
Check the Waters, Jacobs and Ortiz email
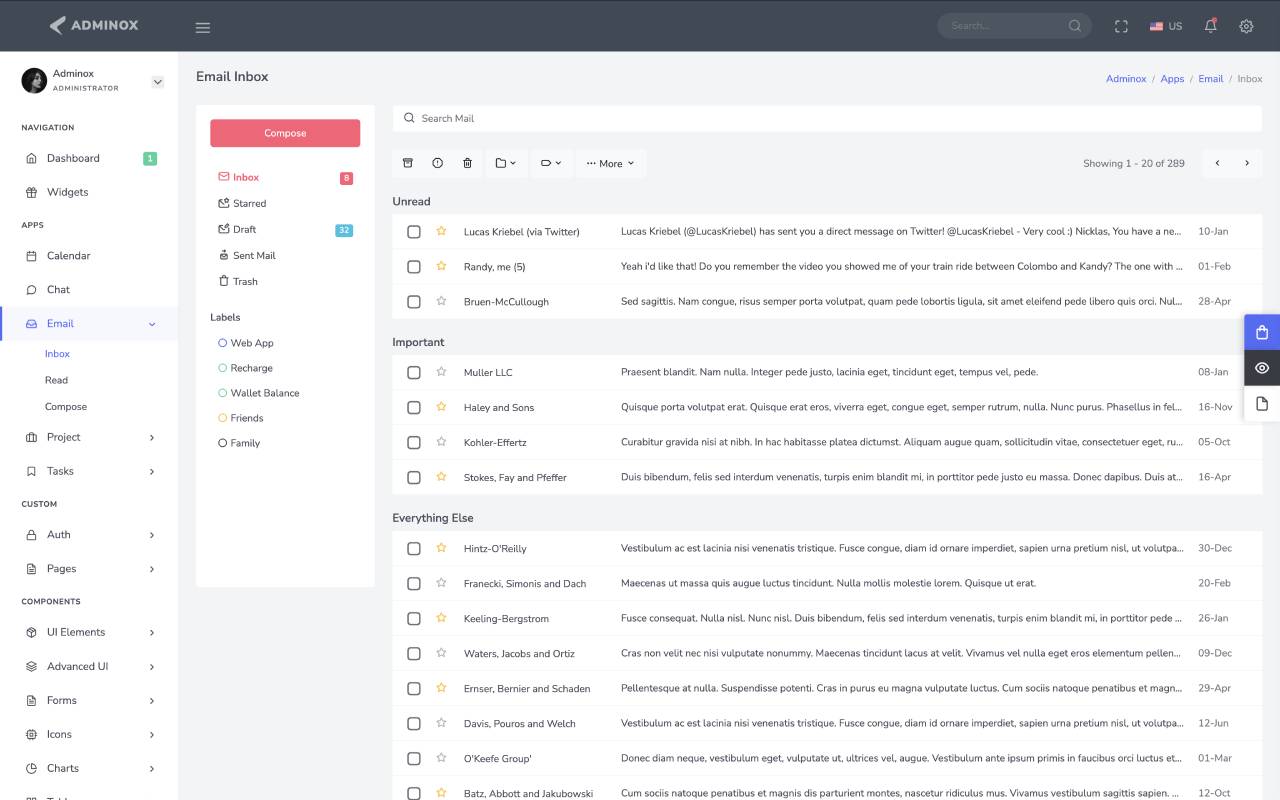pyautogui.click(x=414, y=654)
